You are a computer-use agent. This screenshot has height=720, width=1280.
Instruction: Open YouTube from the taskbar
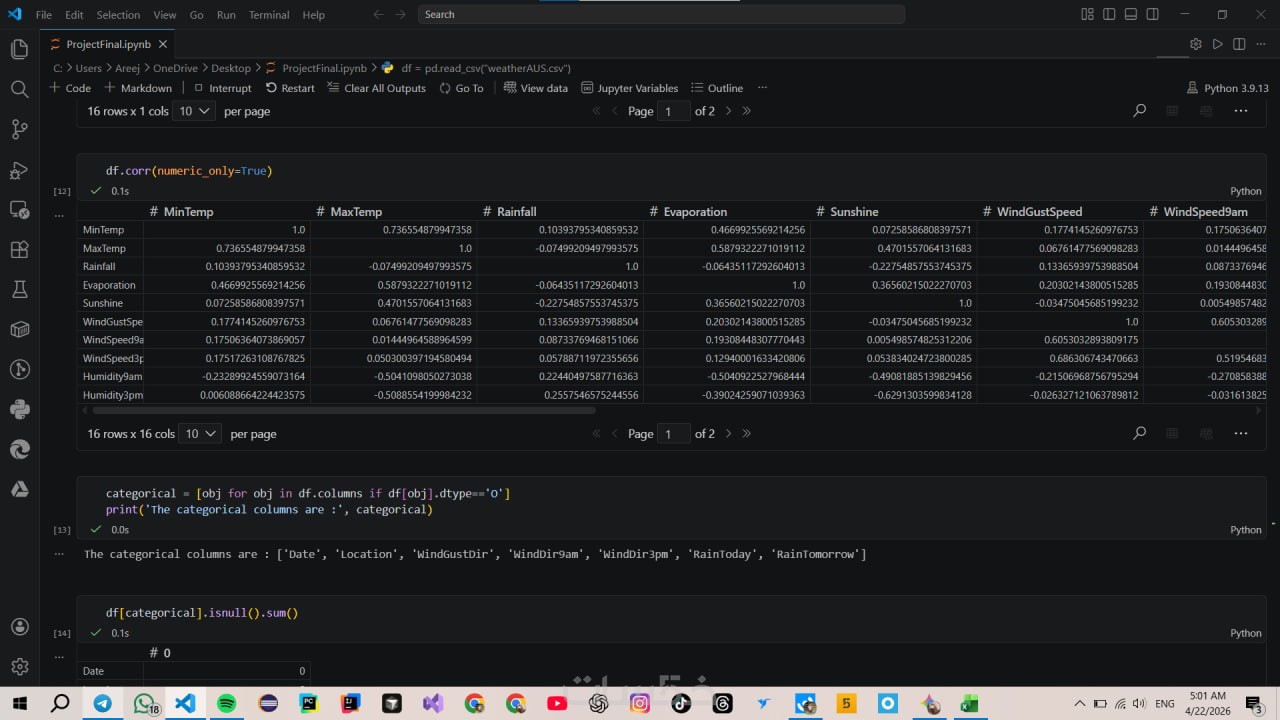(x=557, y=704)
